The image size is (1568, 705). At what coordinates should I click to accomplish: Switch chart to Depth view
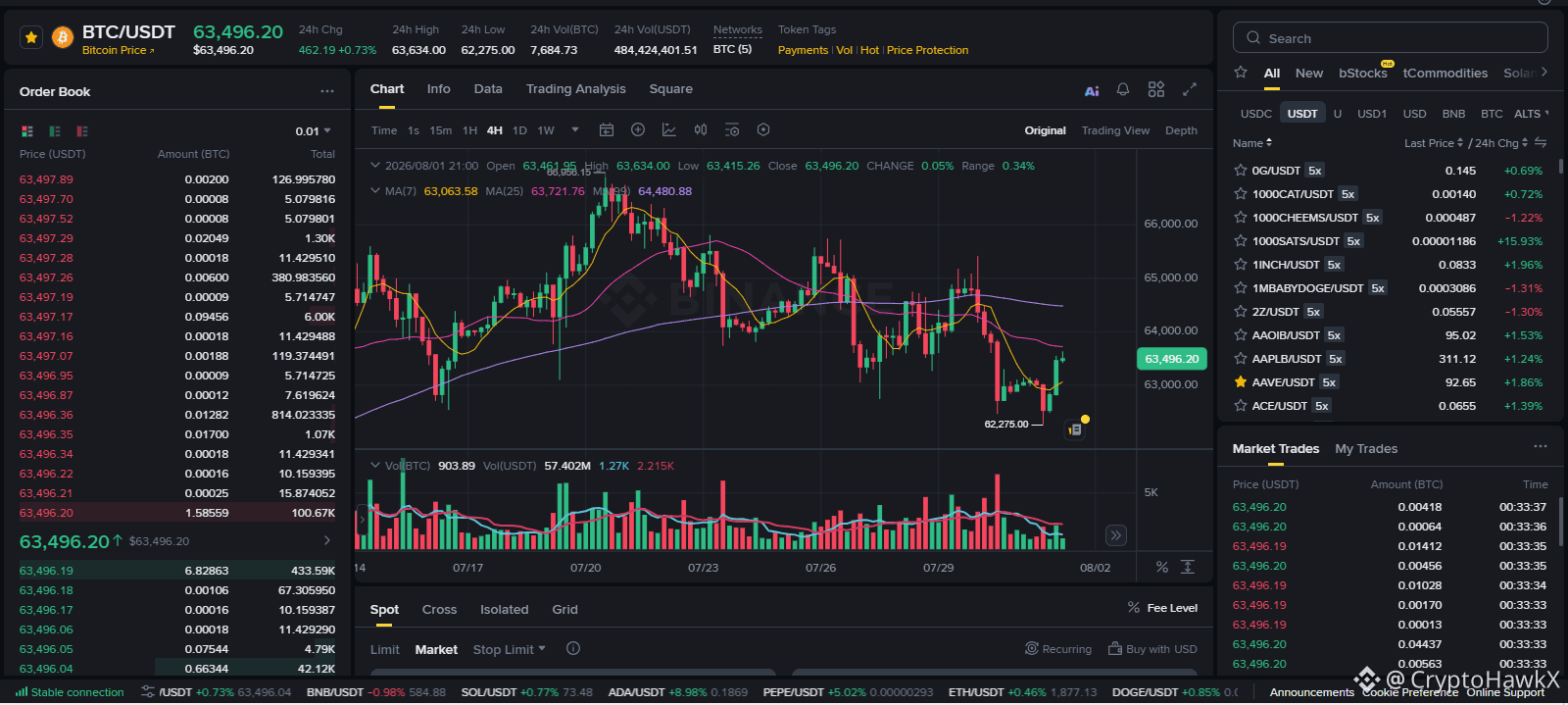(1181, 130)
